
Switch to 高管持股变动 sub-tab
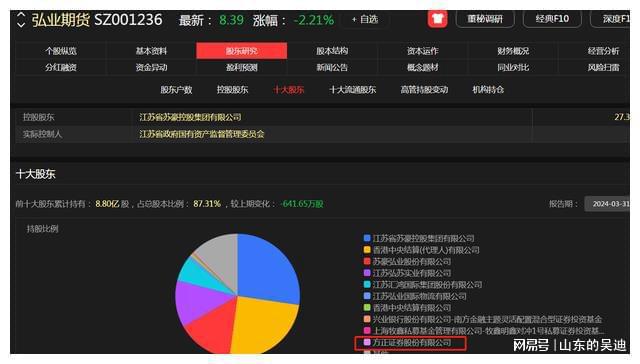(x=424, y=90)
